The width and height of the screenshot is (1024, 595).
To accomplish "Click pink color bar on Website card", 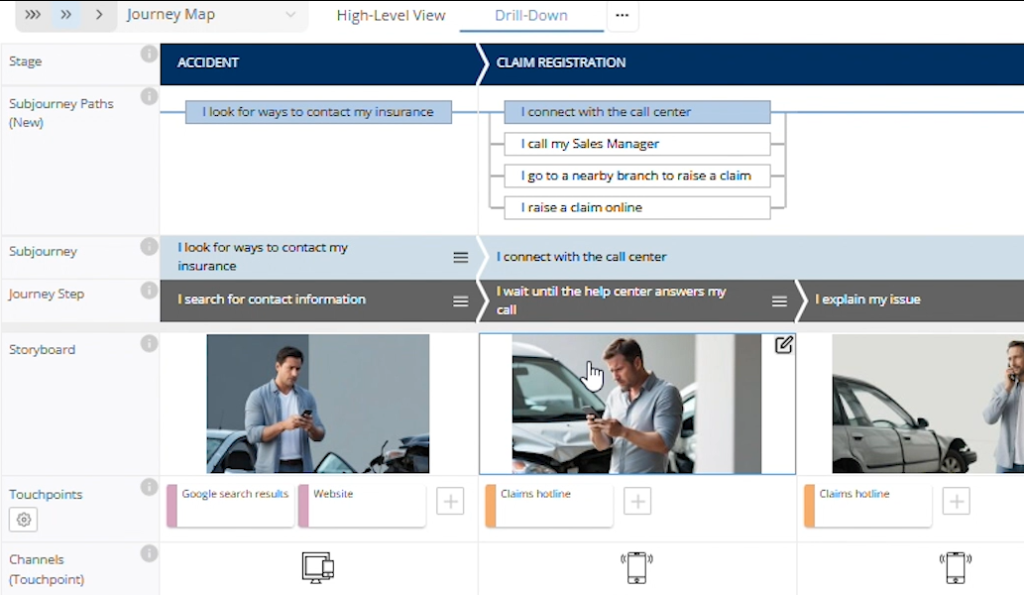I will pos(304,505).
